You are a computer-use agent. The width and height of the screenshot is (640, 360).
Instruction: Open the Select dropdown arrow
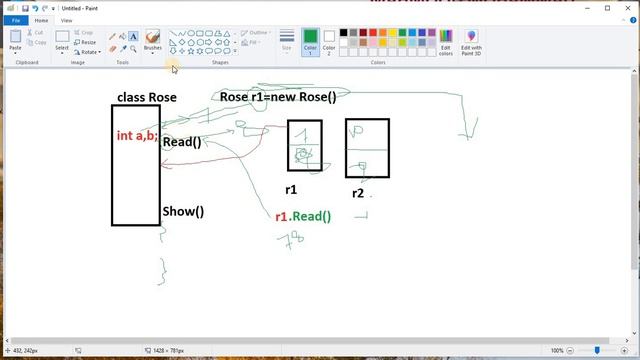pyautogui.click(x=62, y=53)
